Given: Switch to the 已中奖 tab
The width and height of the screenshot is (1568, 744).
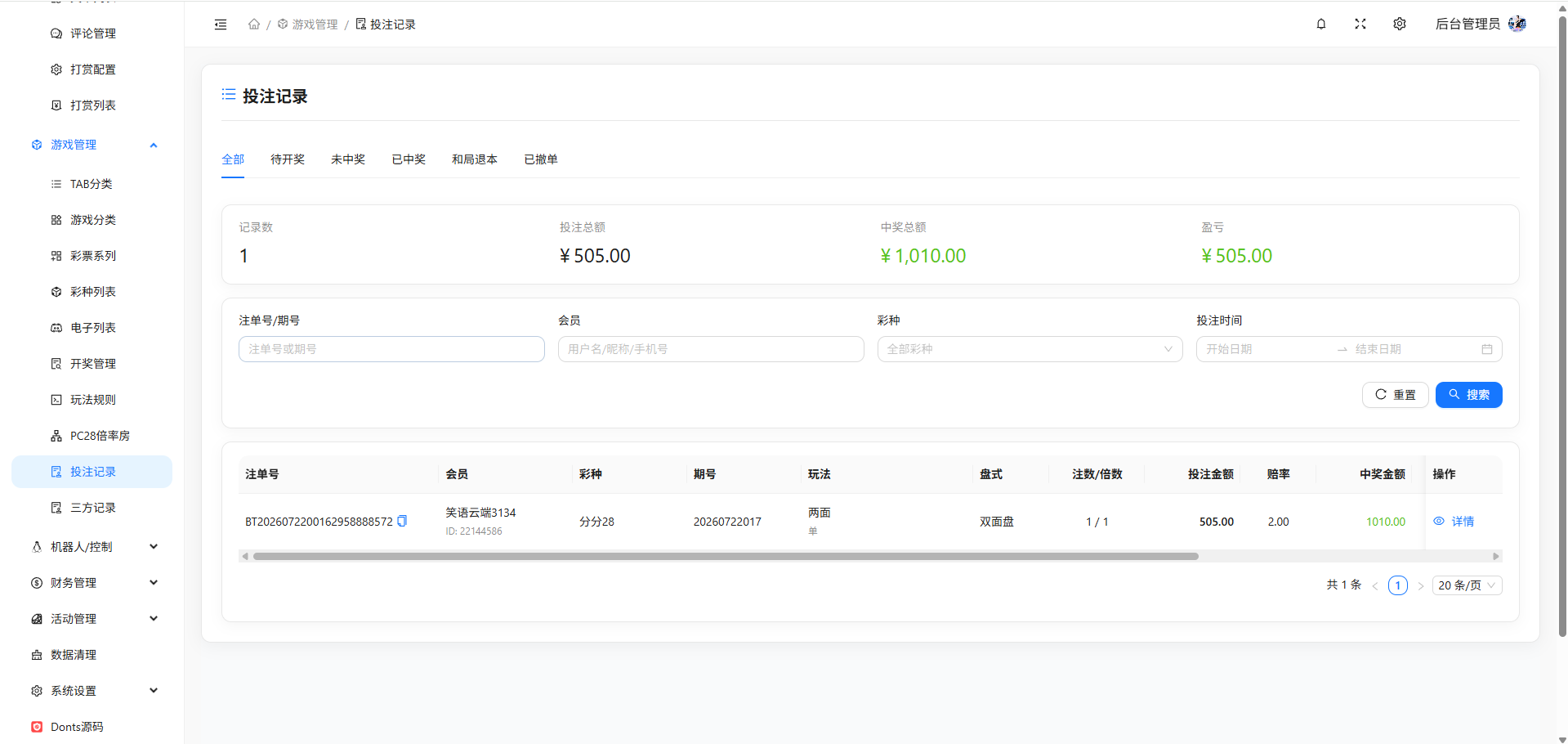Looking at the screenshot, I should pyautogui.click(x=409, y=159).
